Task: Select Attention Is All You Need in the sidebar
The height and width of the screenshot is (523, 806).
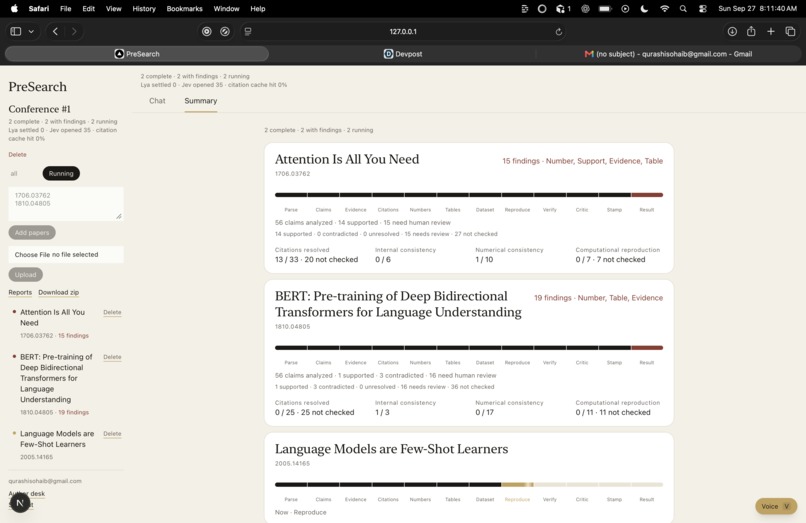Action: point(52,317)
